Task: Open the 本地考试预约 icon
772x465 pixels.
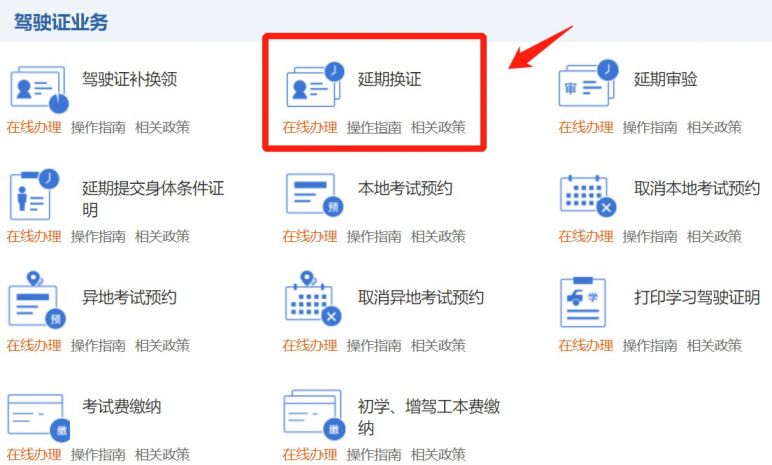Action: point(314,194)
